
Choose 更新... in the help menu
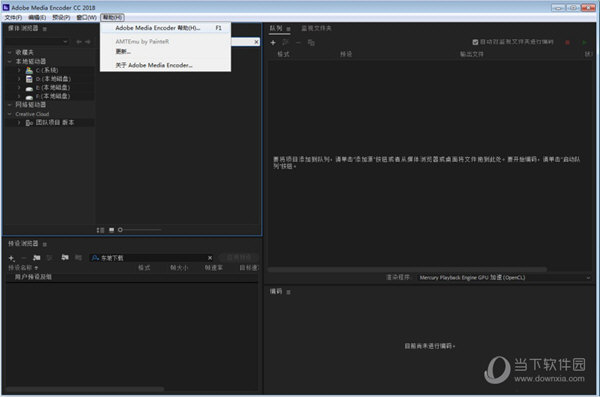pos(123,52)
